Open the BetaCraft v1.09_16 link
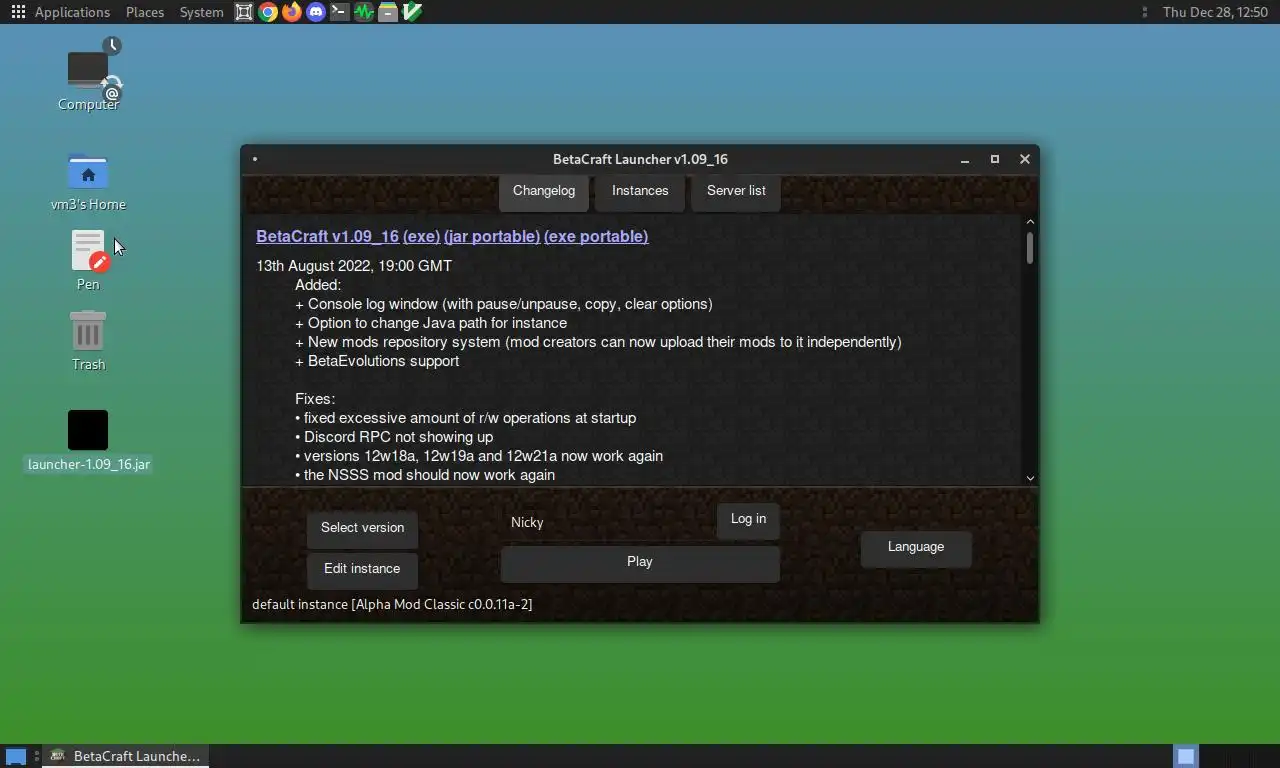 pyautogui.click(x=327, y=237)
